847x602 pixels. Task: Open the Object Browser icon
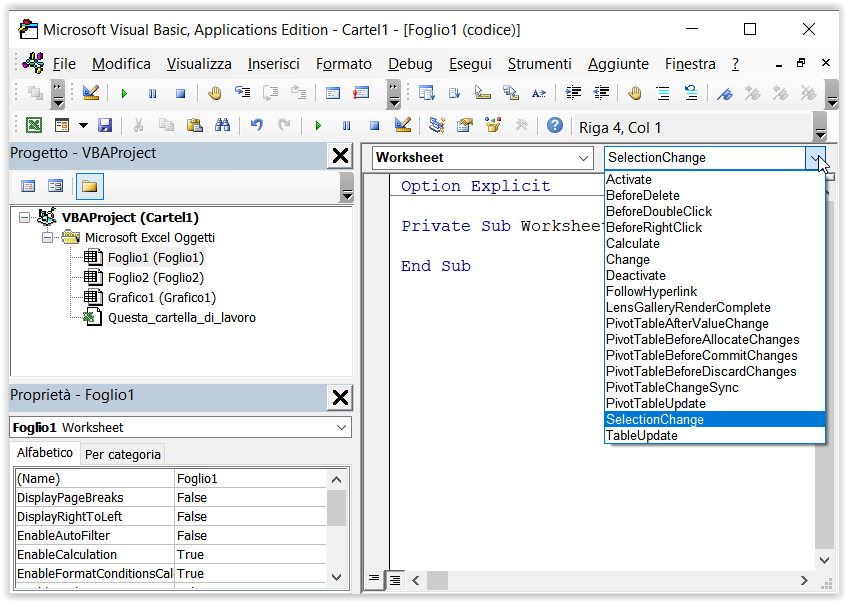tap(493, 126)
